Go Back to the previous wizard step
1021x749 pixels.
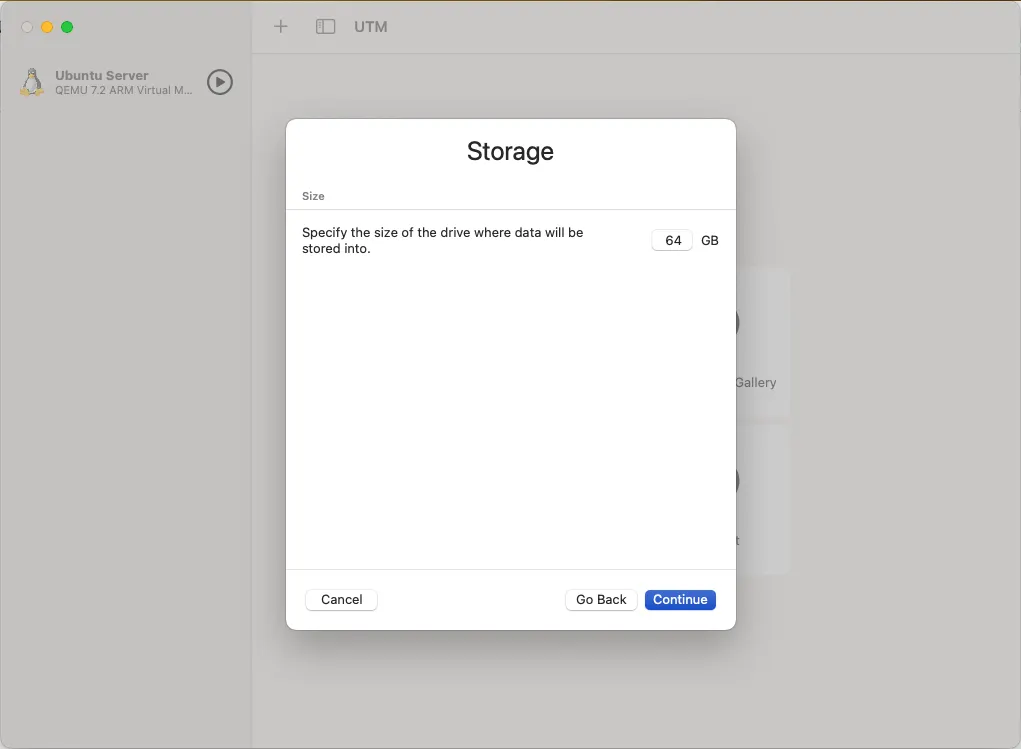coord(601,599)
